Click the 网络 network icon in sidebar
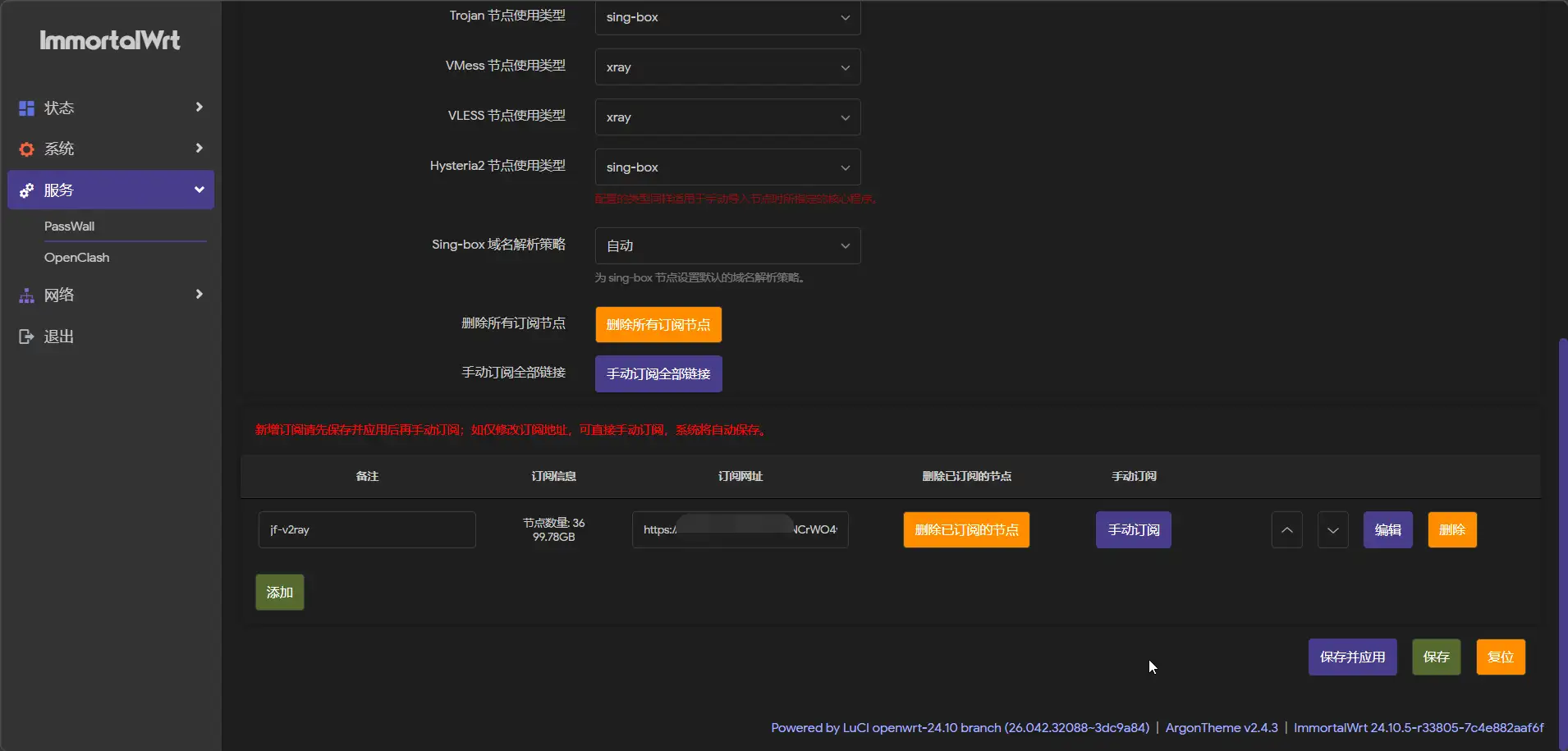The width and height of the screenshot is (1568, 751). click(26, 295)
